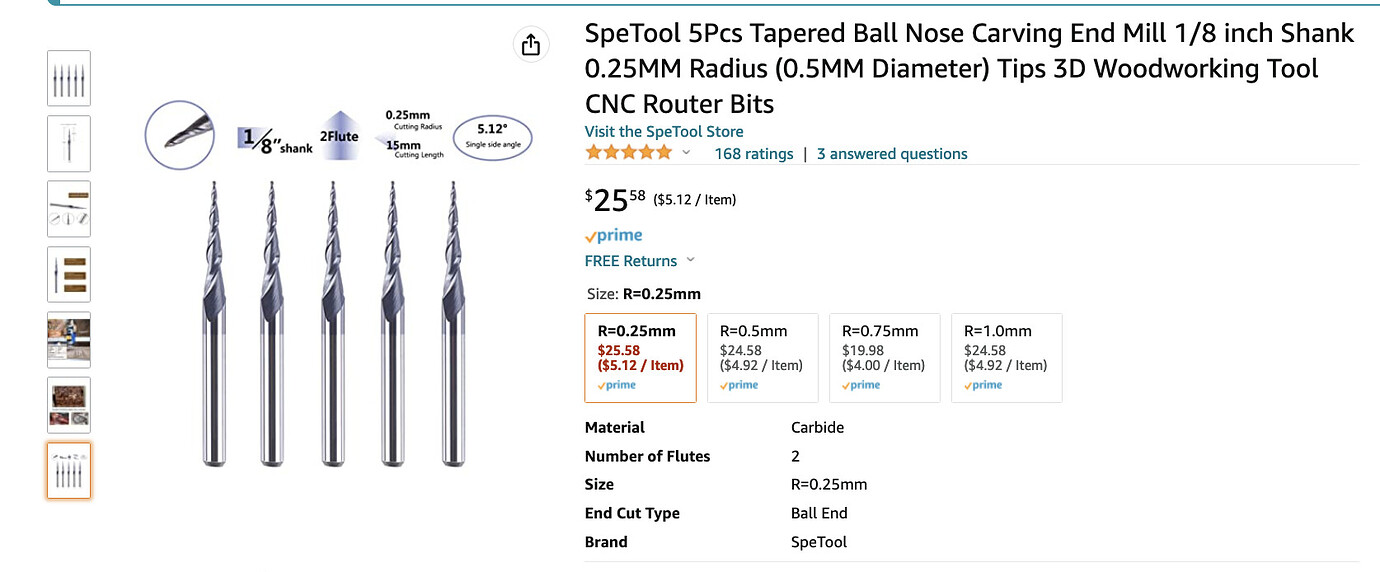Click the share icon above product image
This screenshot has width=1380, height=572.
[530, 45]
